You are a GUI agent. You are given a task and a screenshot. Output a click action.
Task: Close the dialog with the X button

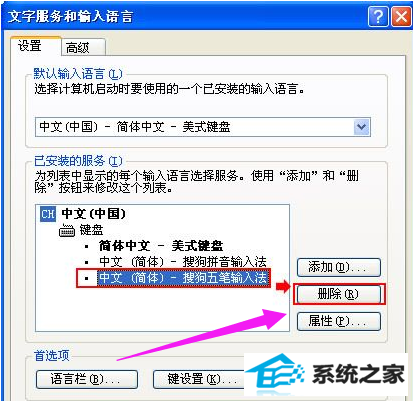click(401, 16)
